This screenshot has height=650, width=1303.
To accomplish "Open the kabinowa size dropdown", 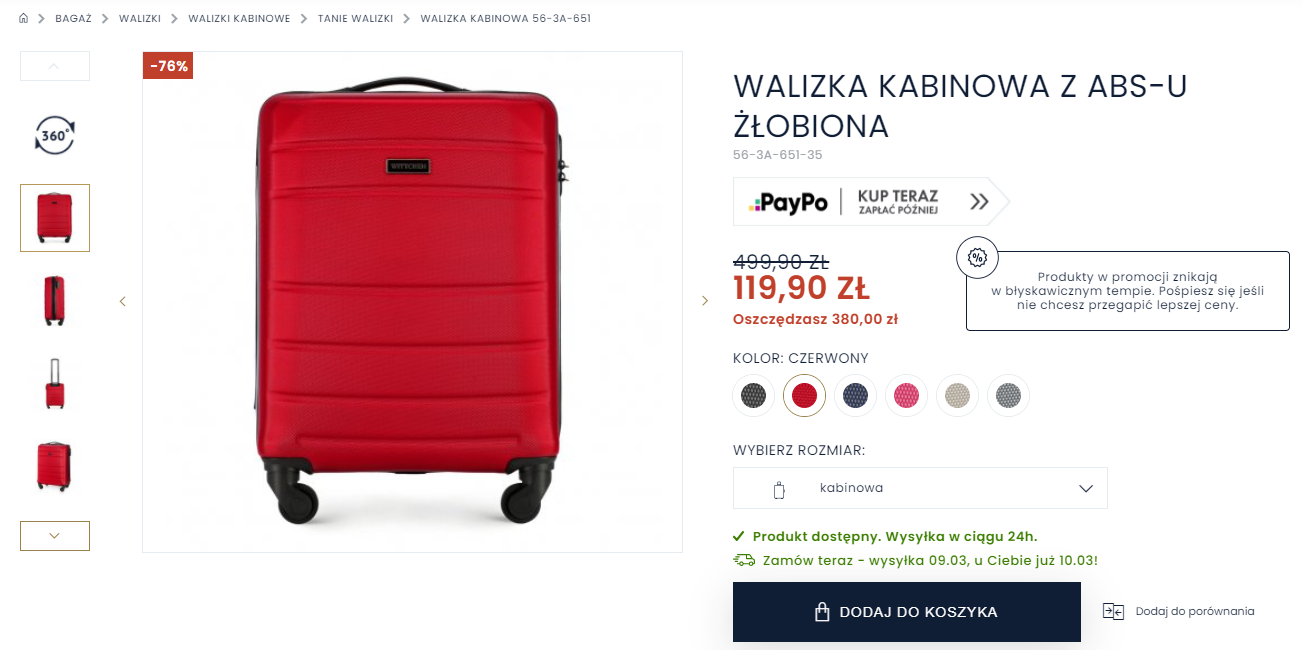I will coord(920,488).
